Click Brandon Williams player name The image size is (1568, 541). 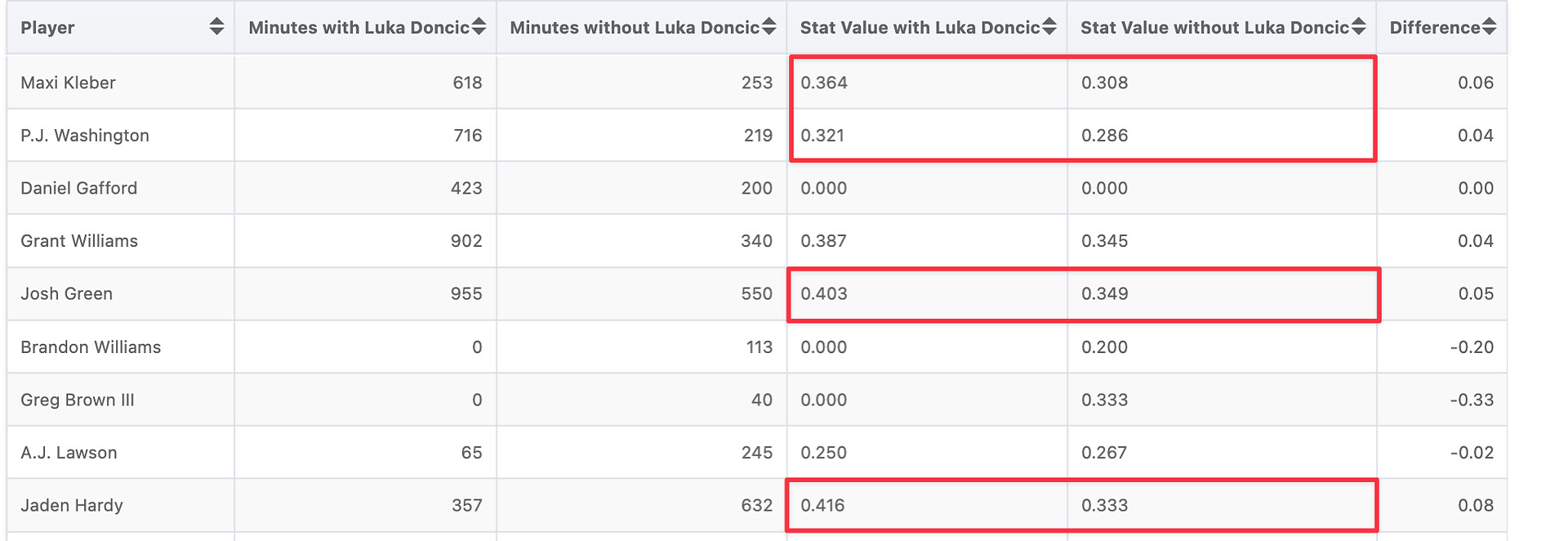(91, 347)
